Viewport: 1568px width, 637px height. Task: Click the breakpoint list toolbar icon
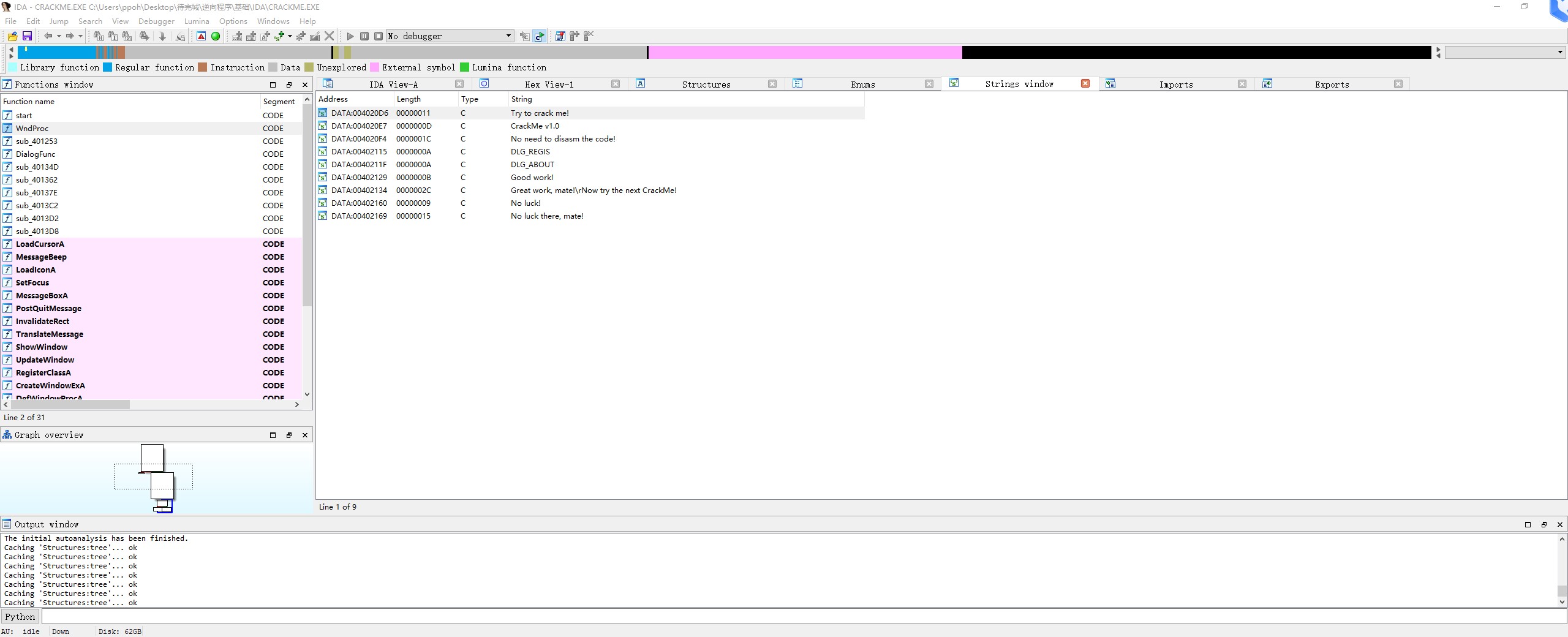[x=560, y=36]
